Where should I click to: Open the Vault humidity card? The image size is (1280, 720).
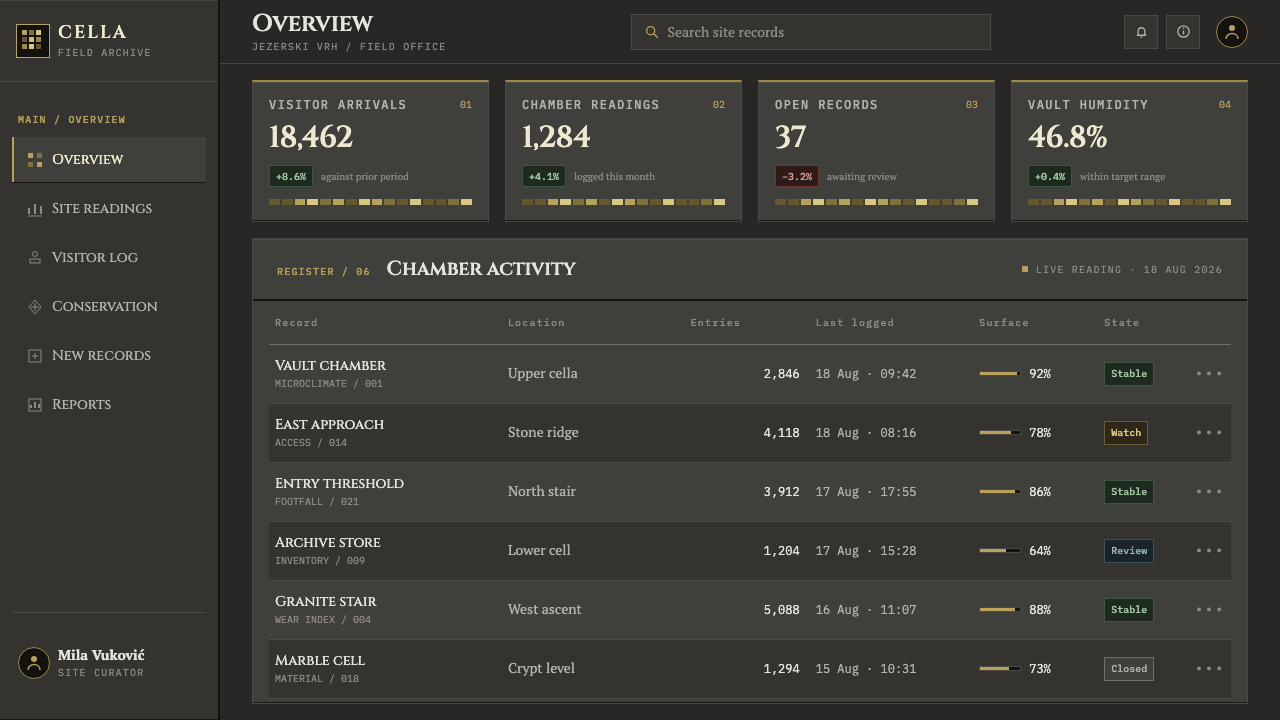pos(1129,151)
